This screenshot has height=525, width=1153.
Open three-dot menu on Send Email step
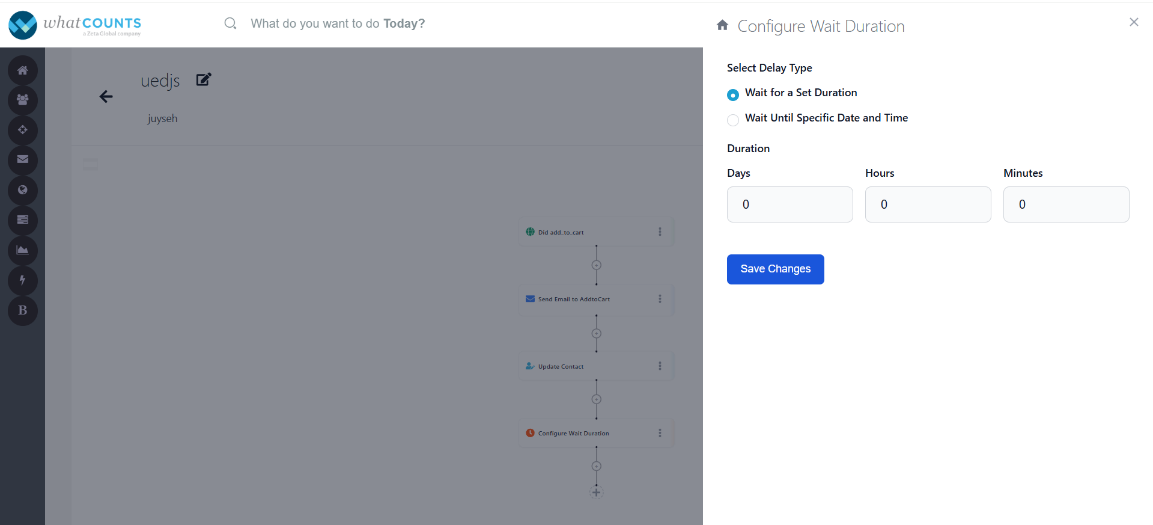click(x=660, y=299)
